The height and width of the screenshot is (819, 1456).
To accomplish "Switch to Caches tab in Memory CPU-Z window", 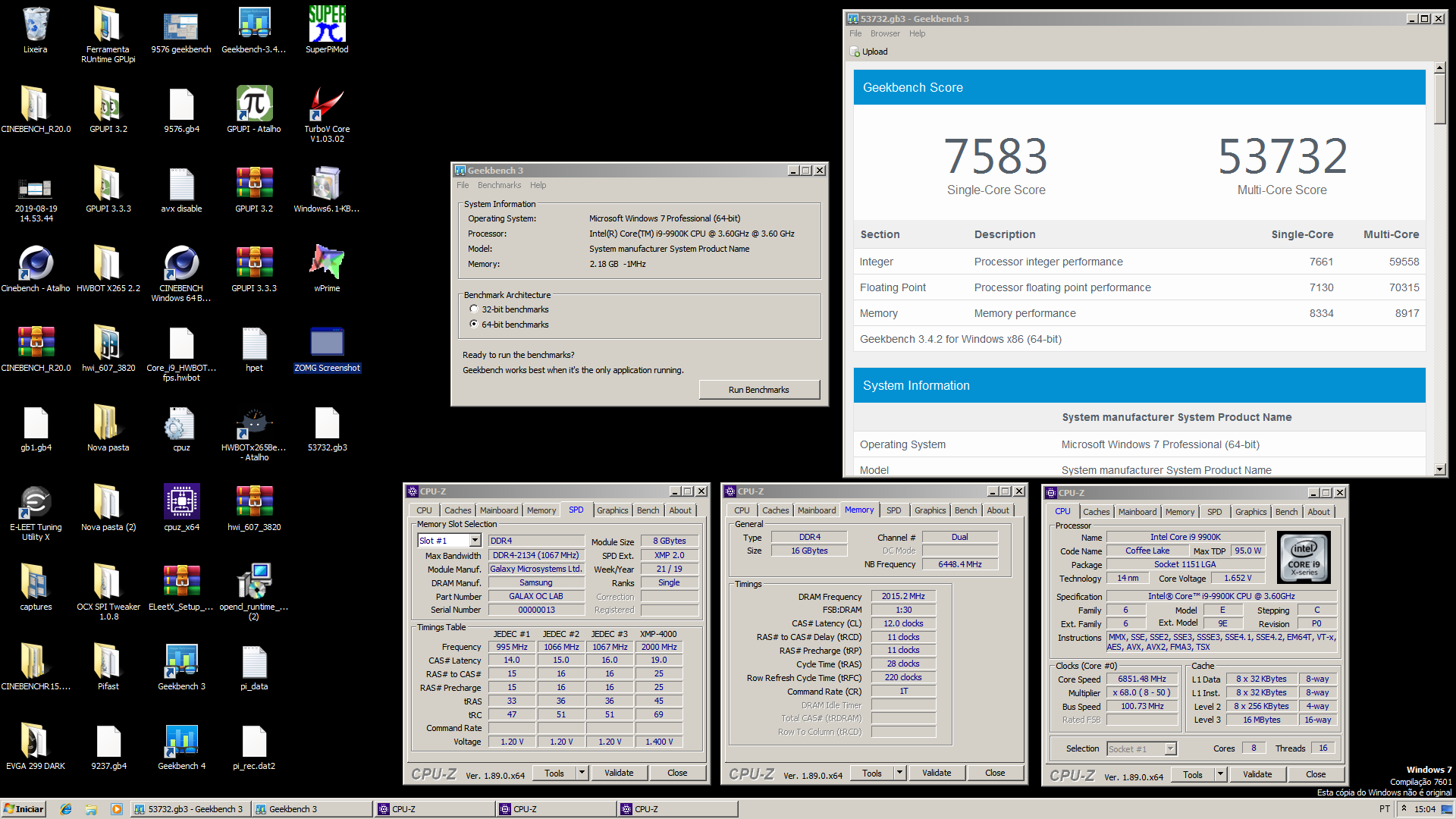I will pos(775,510).
